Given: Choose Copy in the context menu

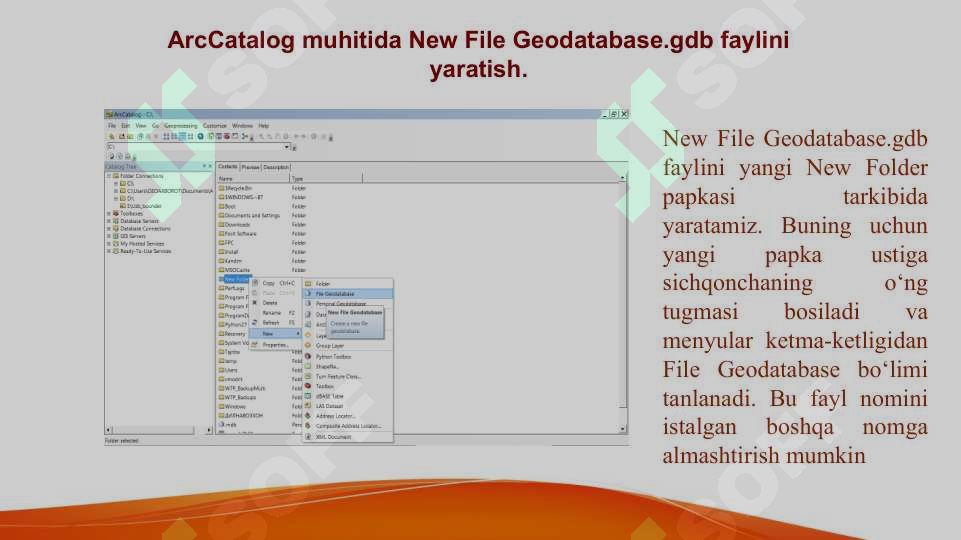Looking at the screenshot, I should (276, 283).
